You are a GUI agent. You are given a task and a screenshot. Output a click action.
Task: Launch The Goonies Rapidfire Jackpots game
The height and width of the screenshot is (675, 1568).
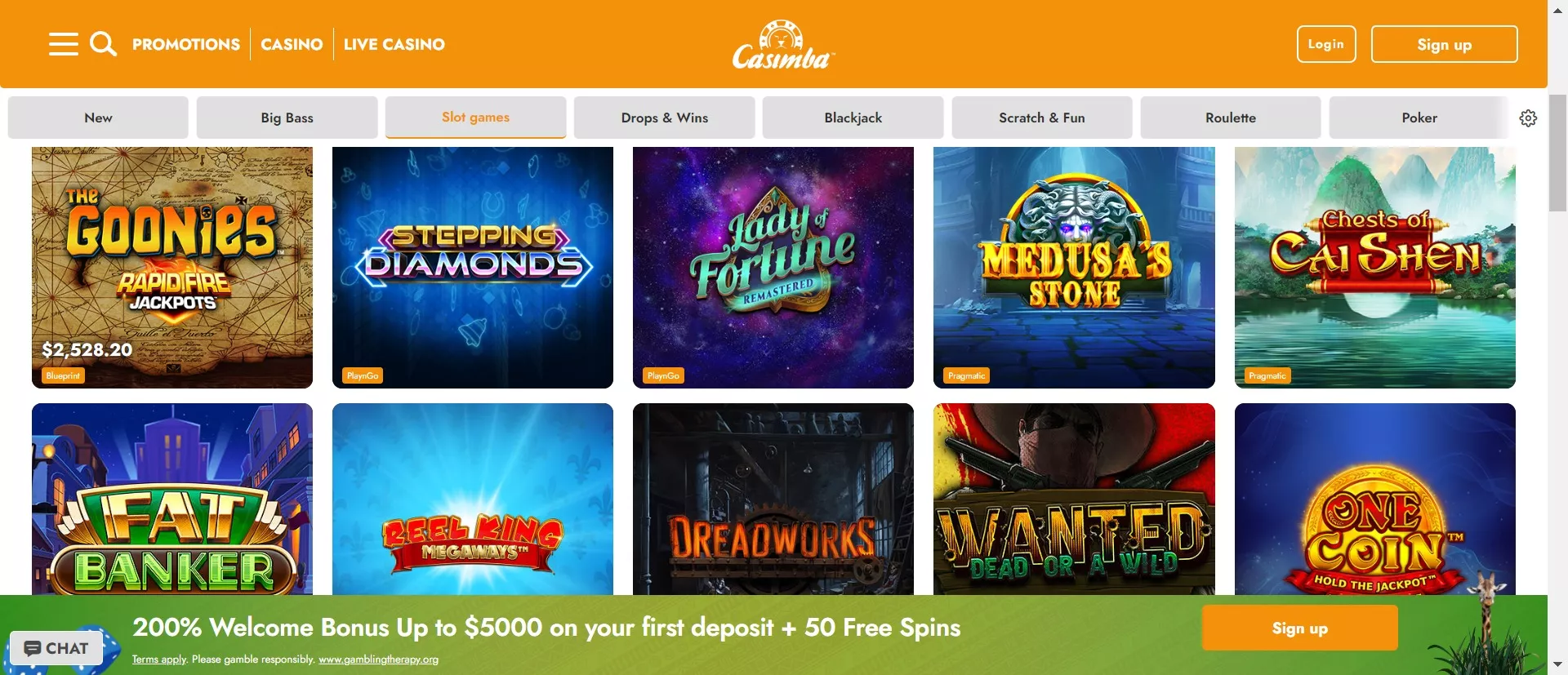coord(172,268)
